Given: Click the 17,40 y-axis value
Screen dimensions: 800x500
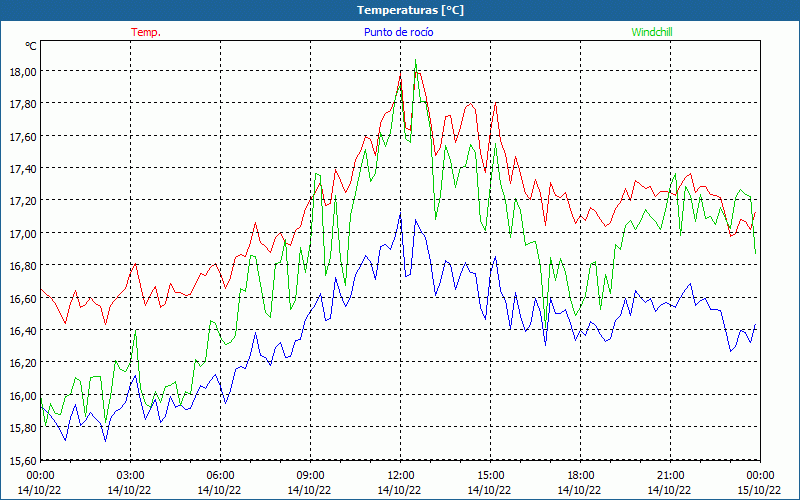Looking at the screenshot, I should click(x=23, y=169).
